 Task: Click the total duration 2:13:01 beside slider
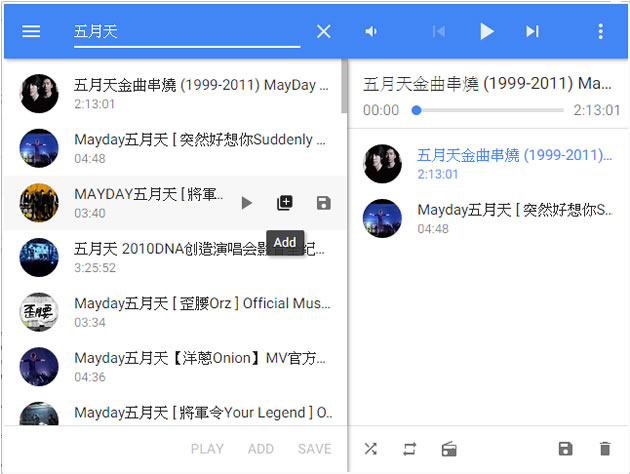click(x=597, y=110)
